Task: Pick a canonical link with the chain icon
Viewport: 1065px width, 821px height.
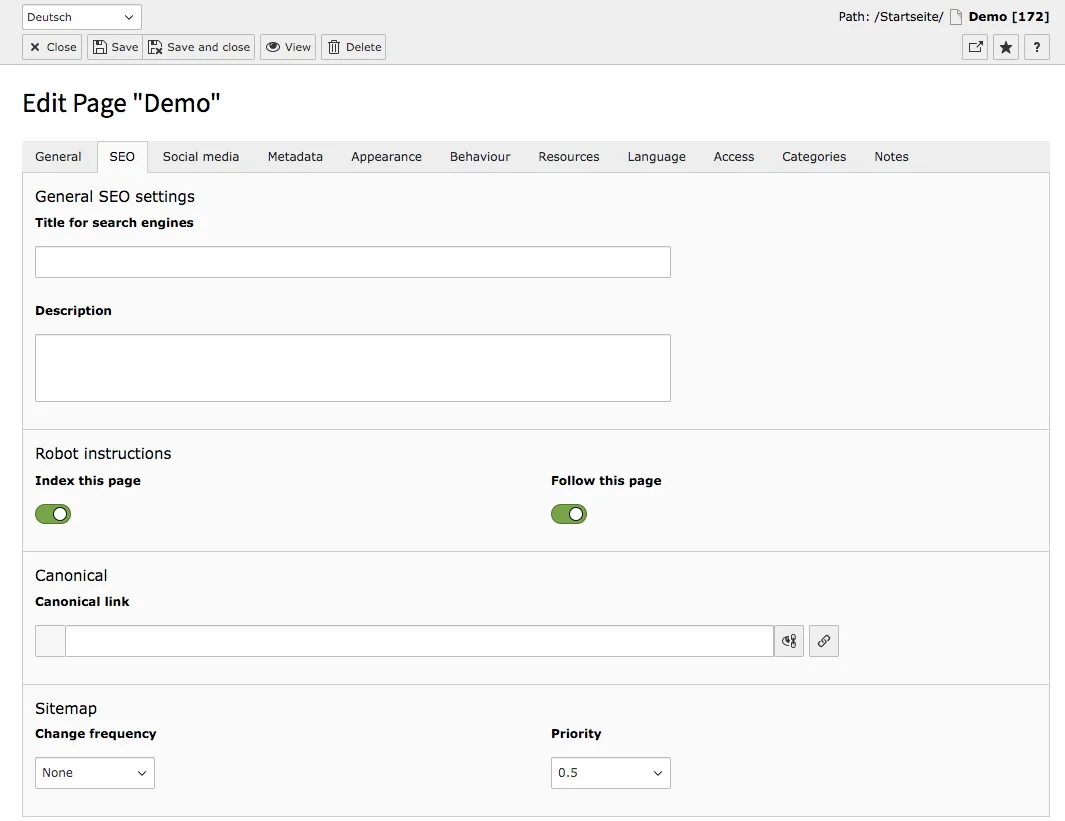Action: (x=823, y=640)
